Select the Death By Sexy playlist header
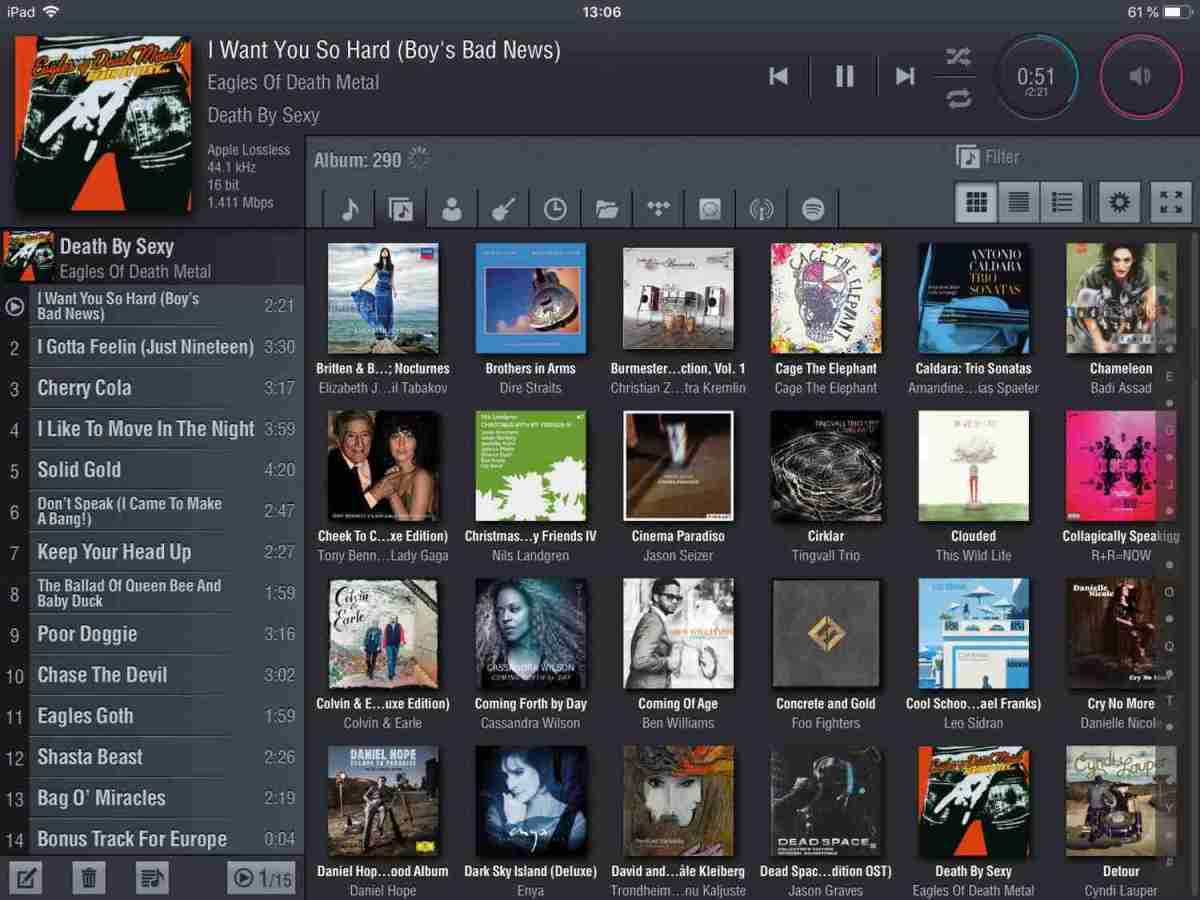This screenshot has width=1200, height=900. (x=152, y=257)
